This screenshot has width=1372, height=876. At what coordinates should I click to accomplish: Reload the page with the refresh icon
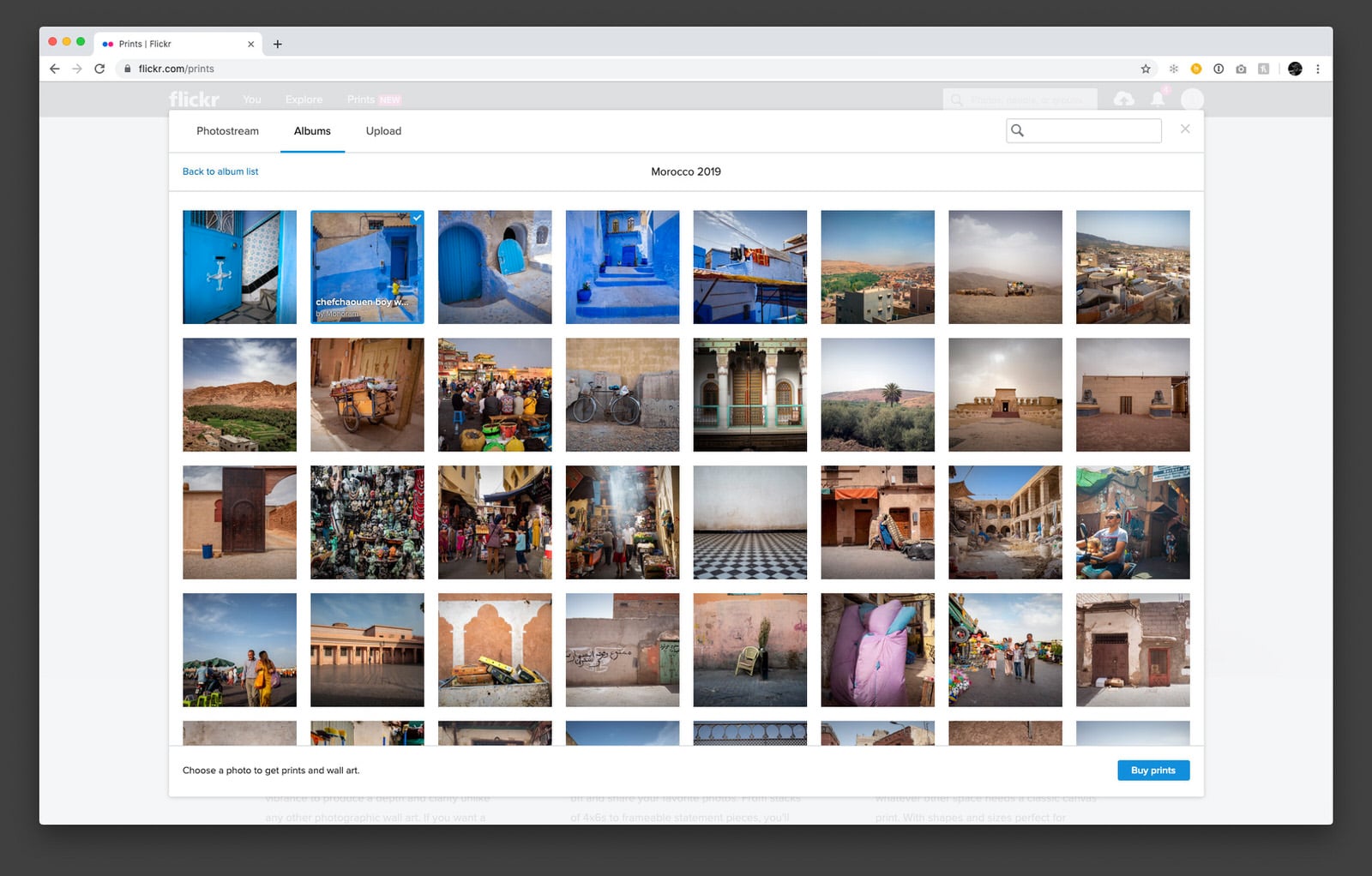pos(101,69)
